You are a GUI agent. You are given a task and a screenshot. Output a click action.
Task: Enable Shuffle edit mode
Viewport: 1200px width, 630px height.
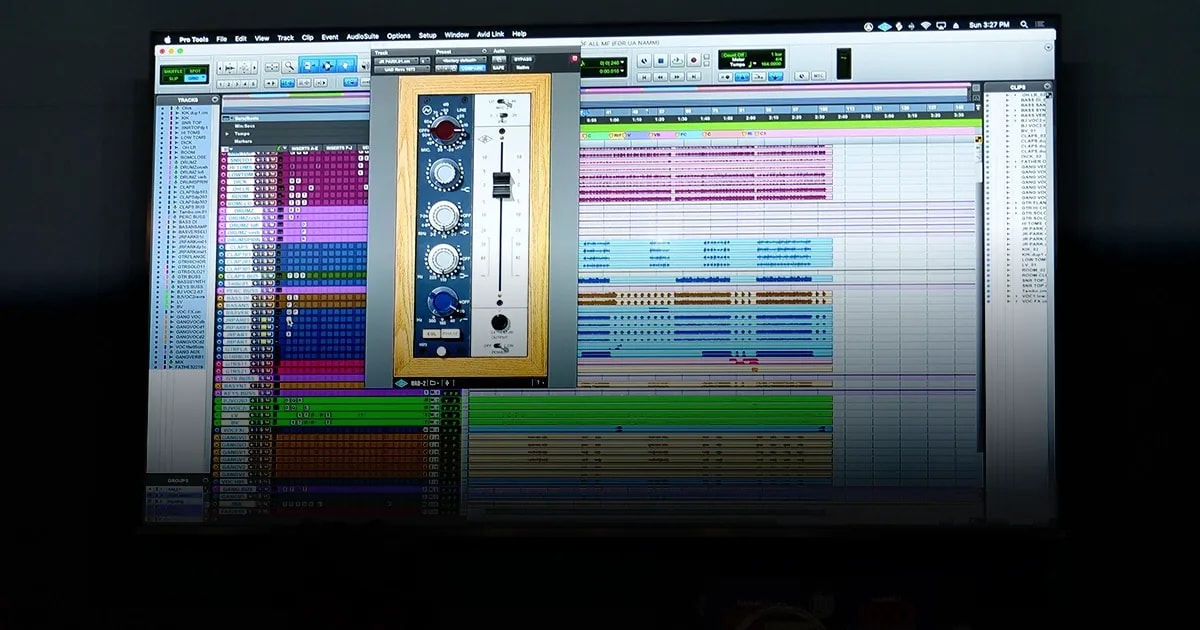point(173,71)
